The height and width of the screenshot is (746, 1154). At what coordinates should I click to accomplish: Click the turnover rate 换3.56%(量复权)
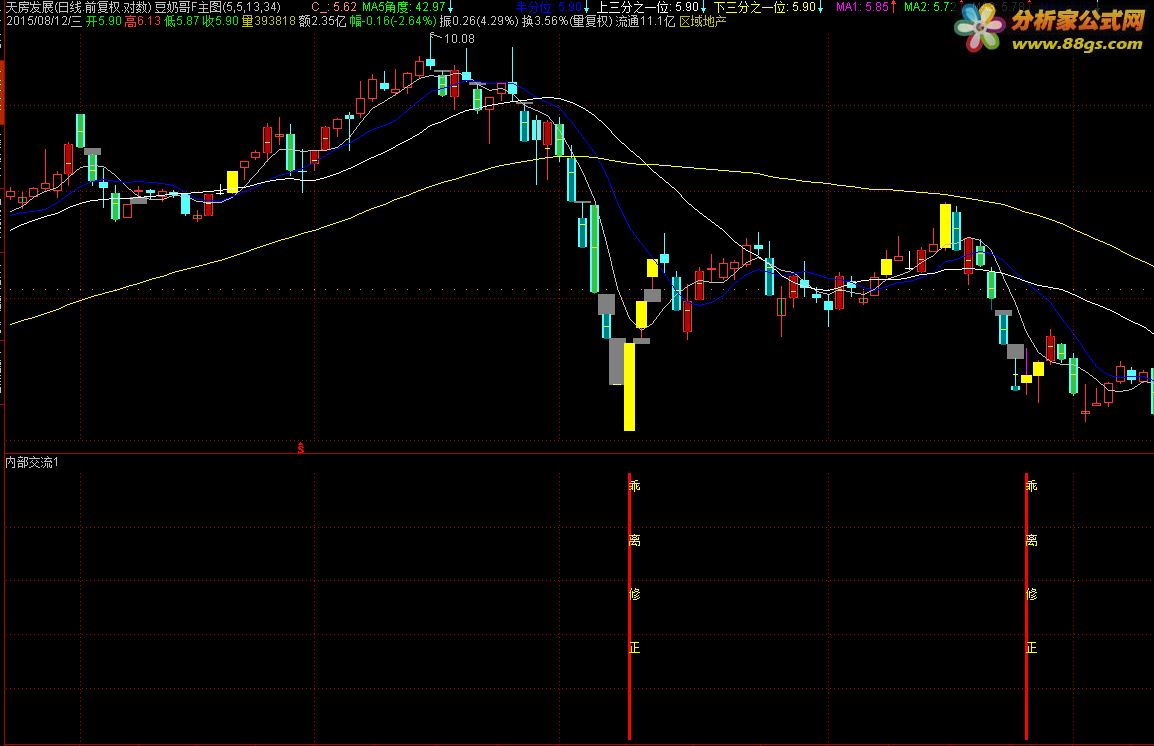coord(567,21)
